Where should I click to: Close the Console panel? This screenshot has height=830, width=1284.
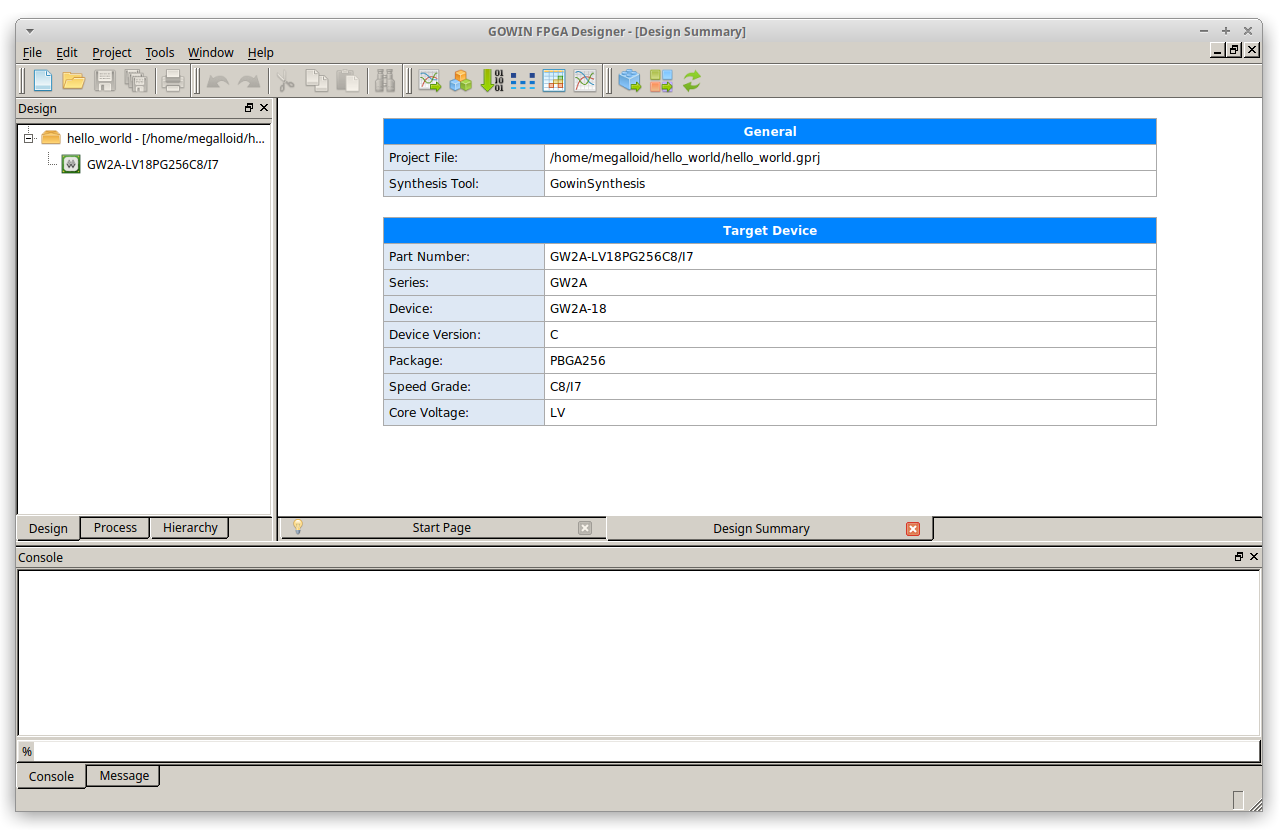click(1254, 557)
